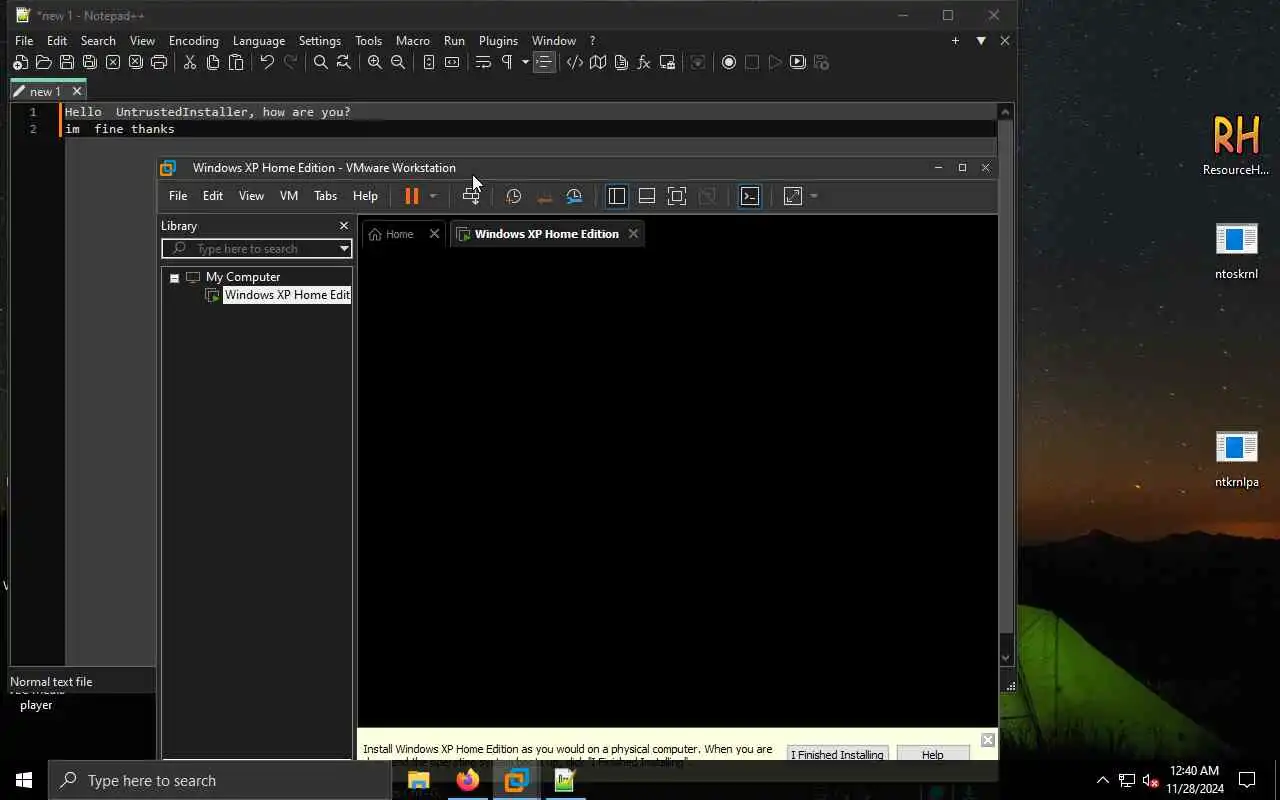Click the Run macro multiple times icon
The height and width of the screenshot is (800, 1280).
pyautogui.click(x=798, y=62)
